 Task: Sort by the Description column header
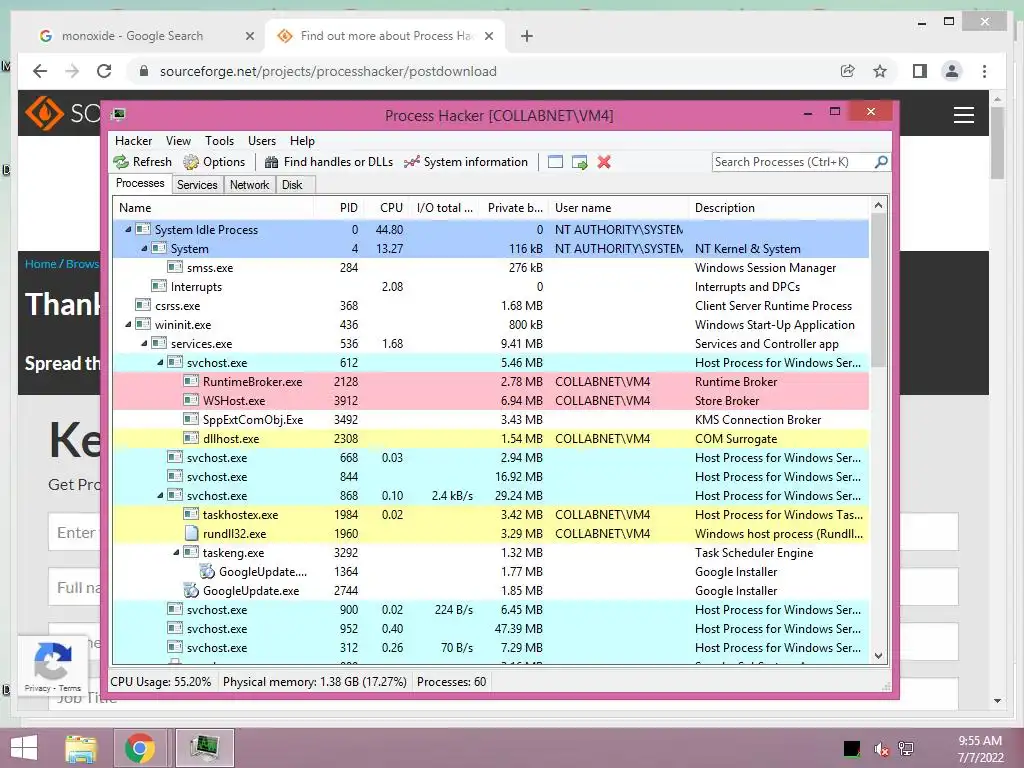pos(778,208)
